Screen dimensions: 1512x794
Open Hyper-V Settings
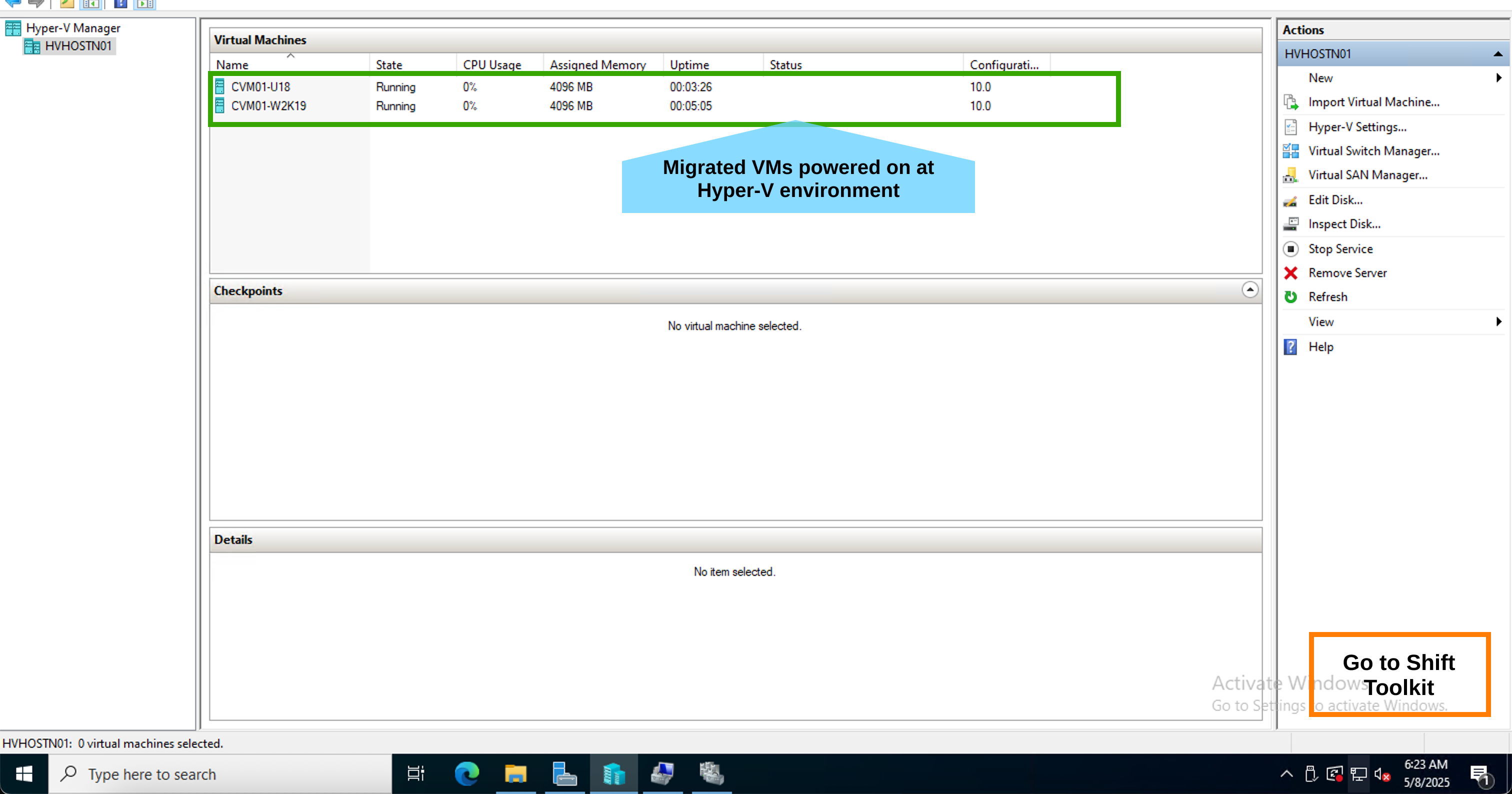[1357, 127]
